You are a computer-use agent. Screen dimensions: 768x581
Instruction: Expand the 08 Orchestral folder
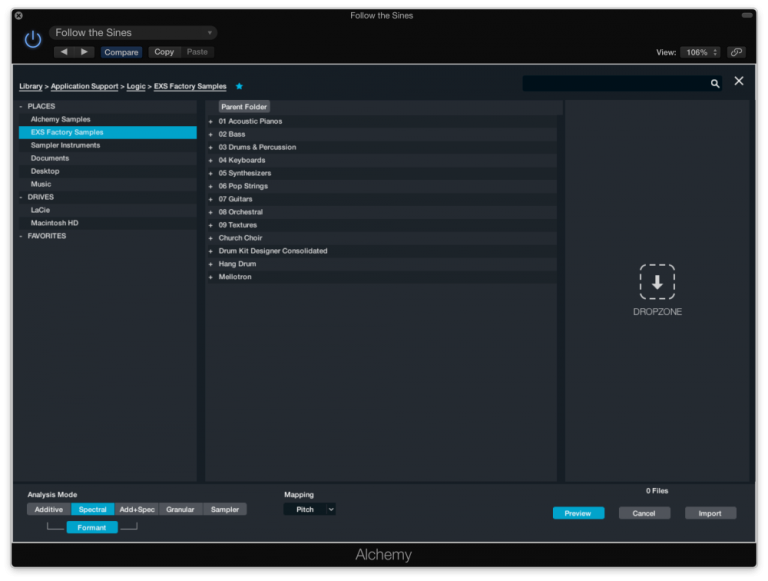pyautogui.click(x=211, y=212)
